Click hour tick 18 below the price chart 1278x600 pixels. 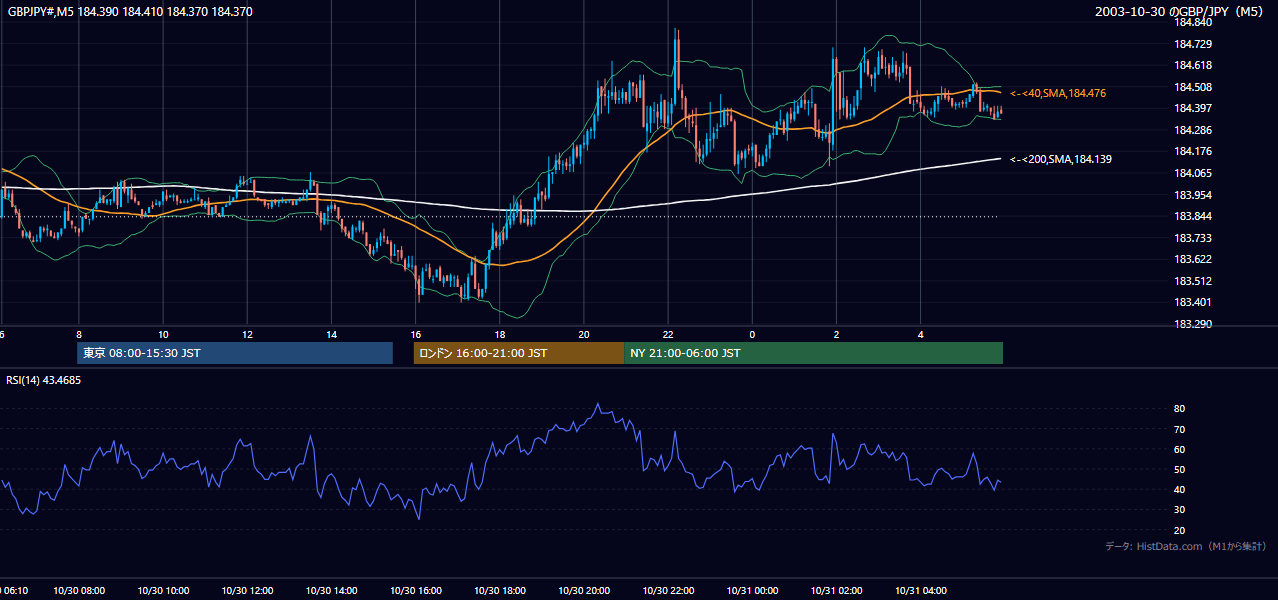point(499,335)
